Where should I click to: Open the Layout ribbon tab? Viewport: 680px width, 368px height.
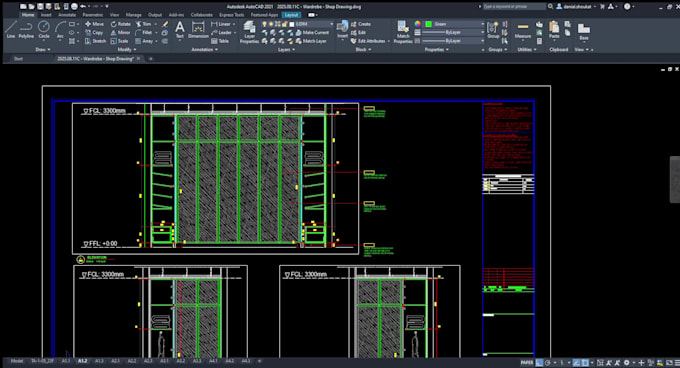click(x=291, y=15)
